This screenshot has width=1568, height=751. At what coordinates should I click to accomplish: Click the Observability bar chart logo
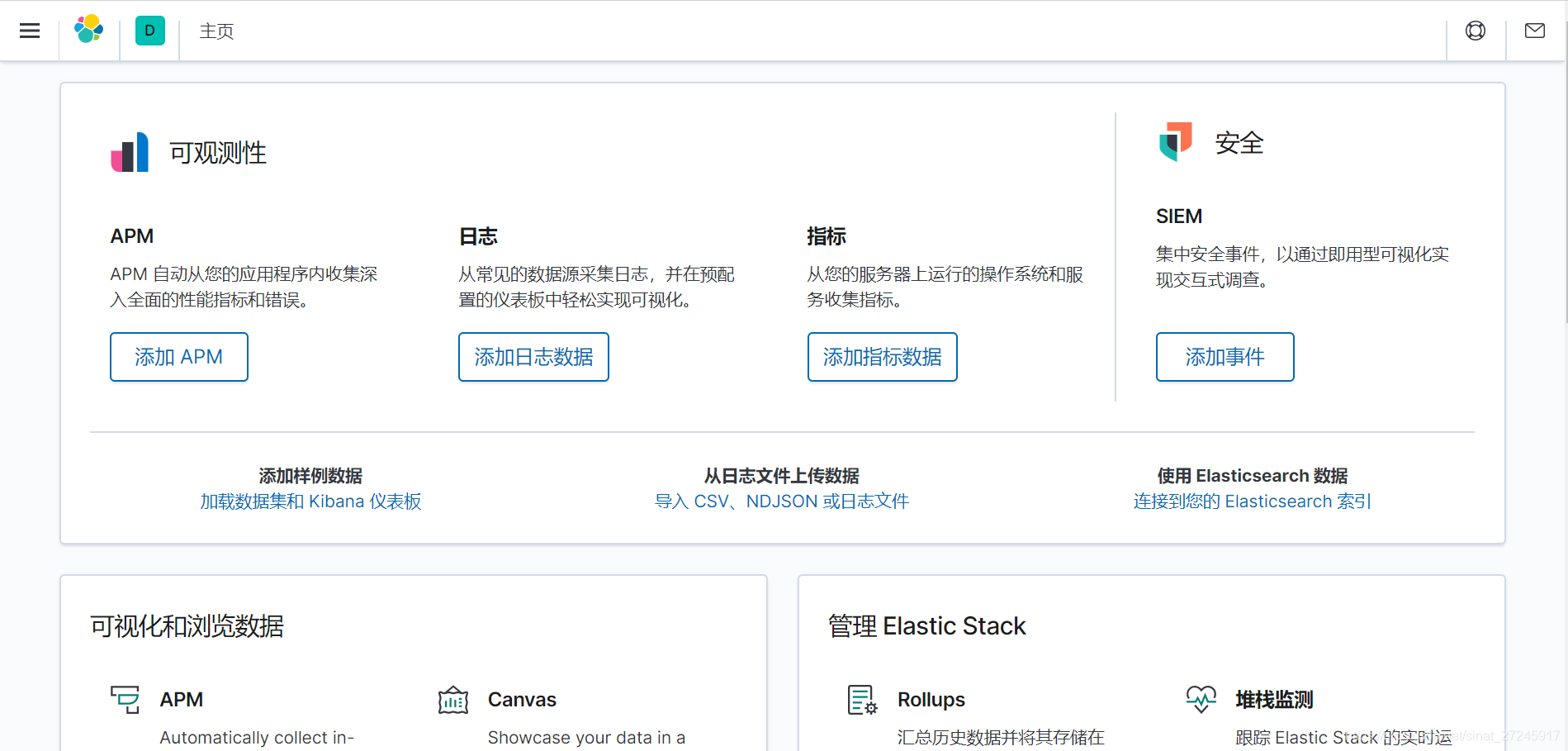tap(130, 152)
